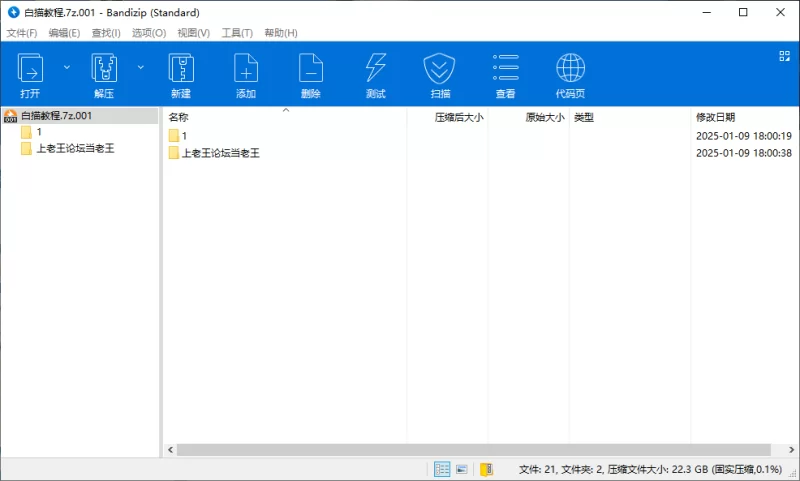Open the 编辑(E) menu
The height and width of the screenshot is (481, 800).
[64, 33]
